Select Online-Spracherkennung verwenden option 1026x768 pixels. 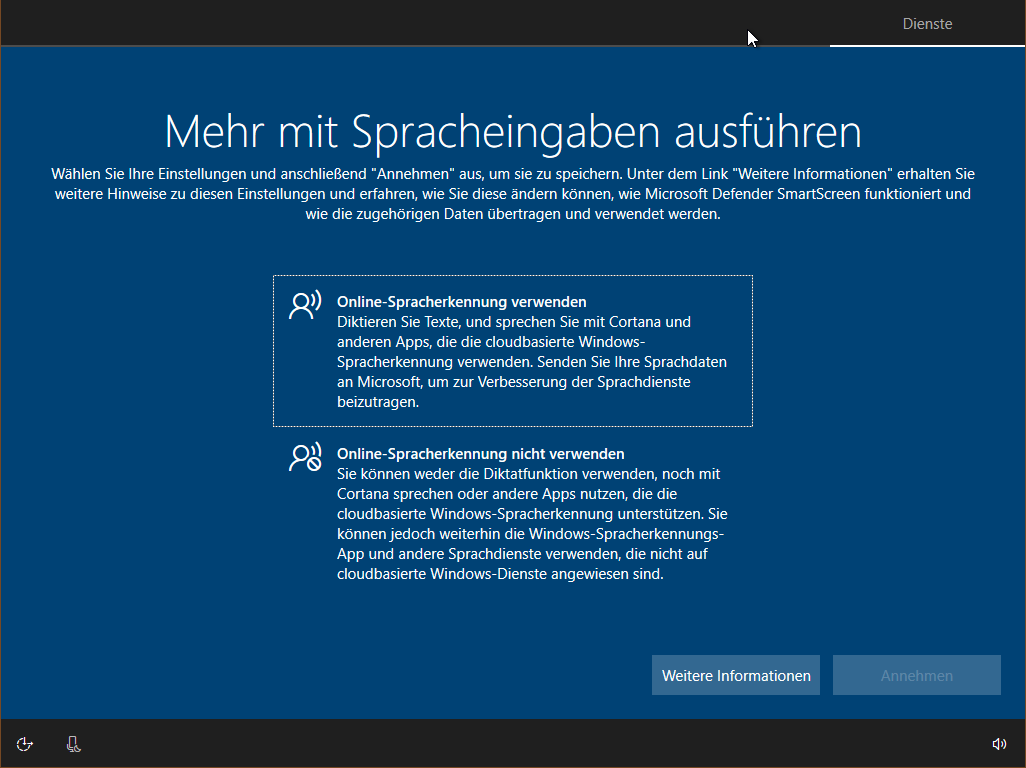pyautogui.click(x=513, y=351)
